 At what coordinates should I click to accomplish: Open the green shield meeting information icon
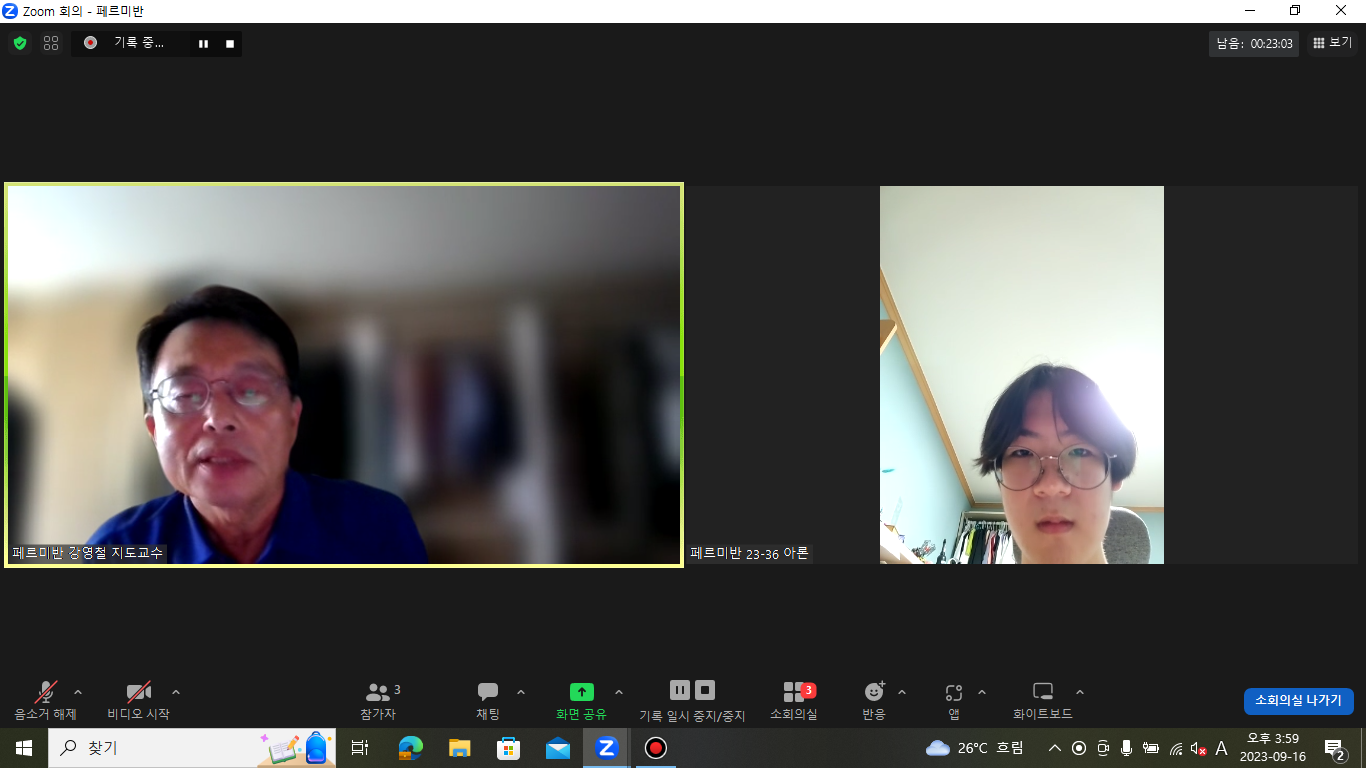pos(20,43)
